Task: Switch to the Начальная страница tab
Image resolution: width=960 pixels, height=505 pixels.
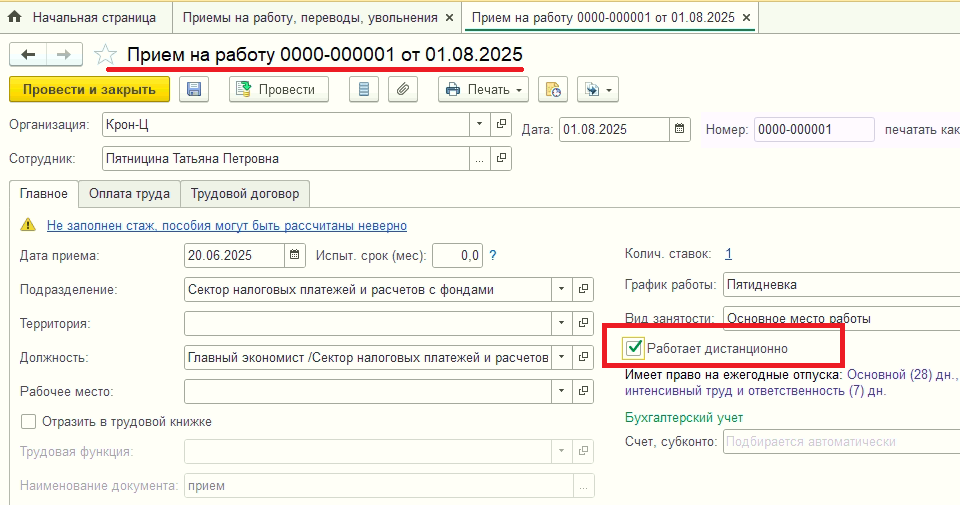Action: point(86,17)
